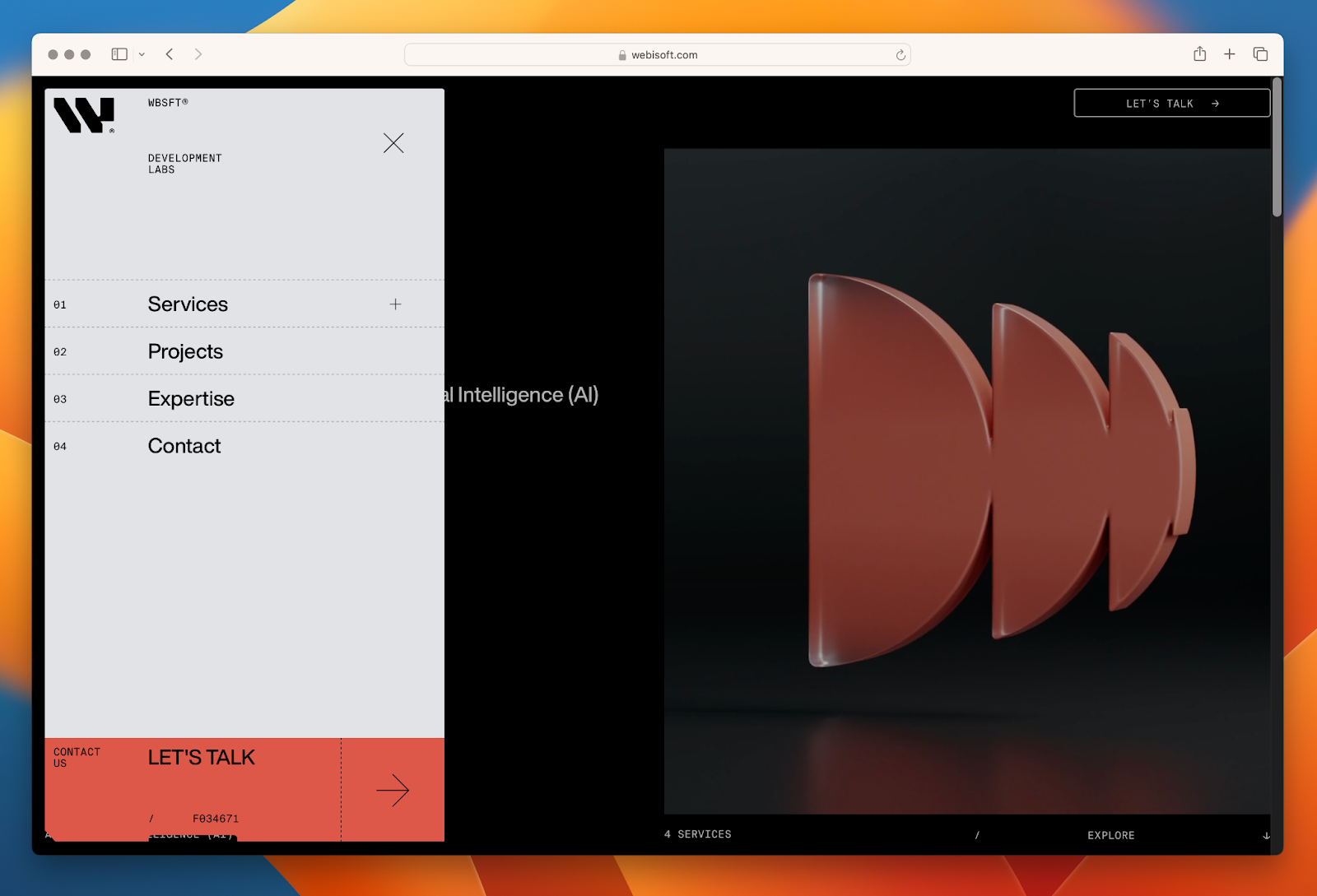Open the Contact menu item
Image resolution: width=1317 pixels, height=896 pixels.
click(x=184, y=446)
